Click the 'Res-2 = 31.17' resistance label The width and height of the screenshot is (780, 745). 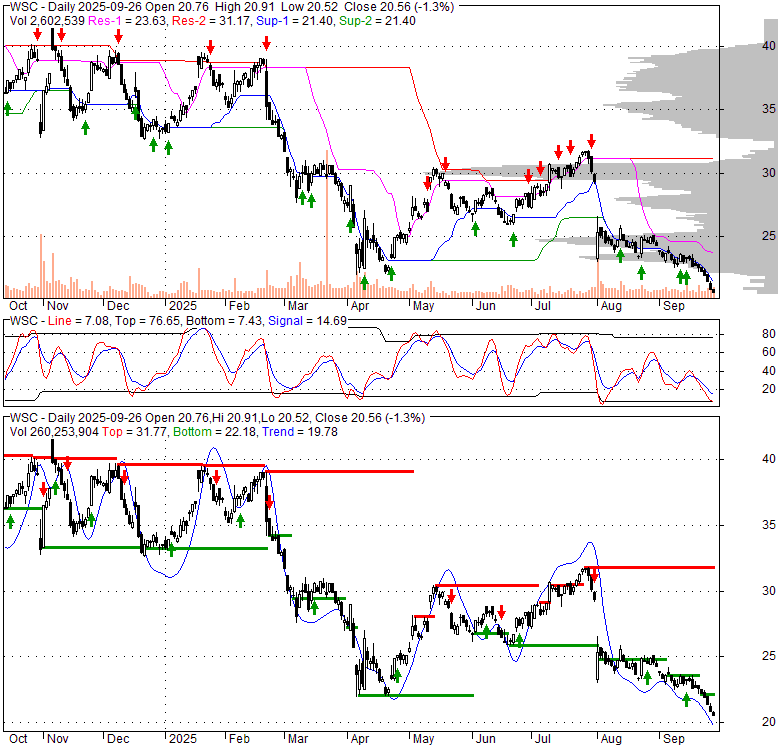click(211, 21)
